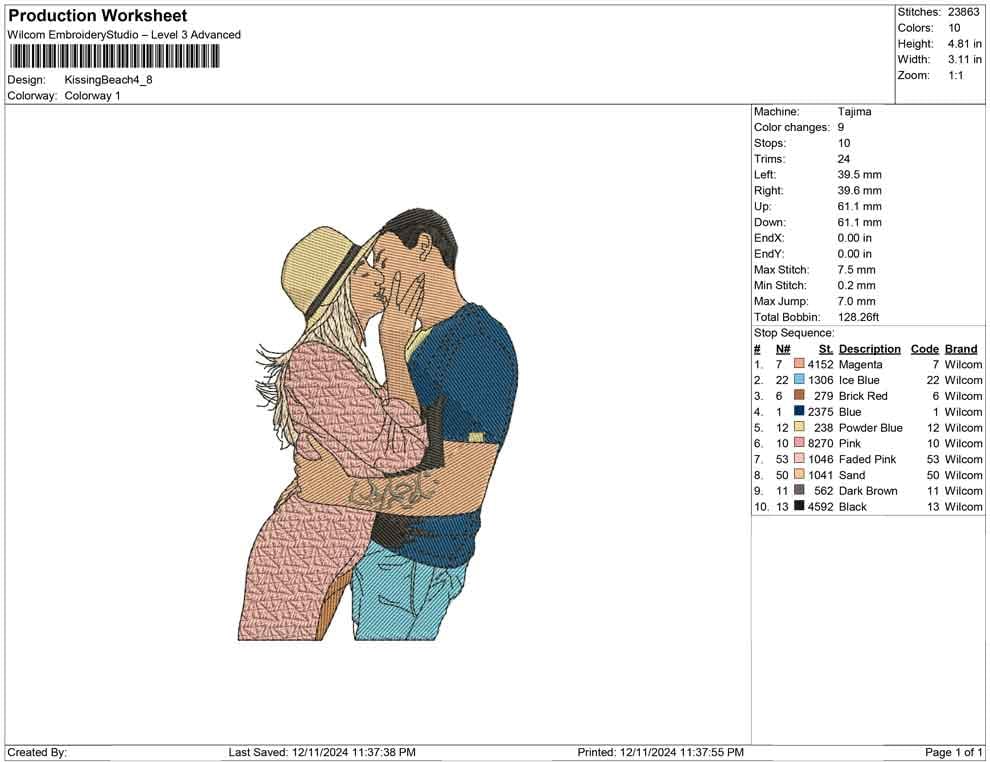This screenshot has height=762, width=990.
Task: Click the Trims value '24'
Action: click(x=844, y=159)
